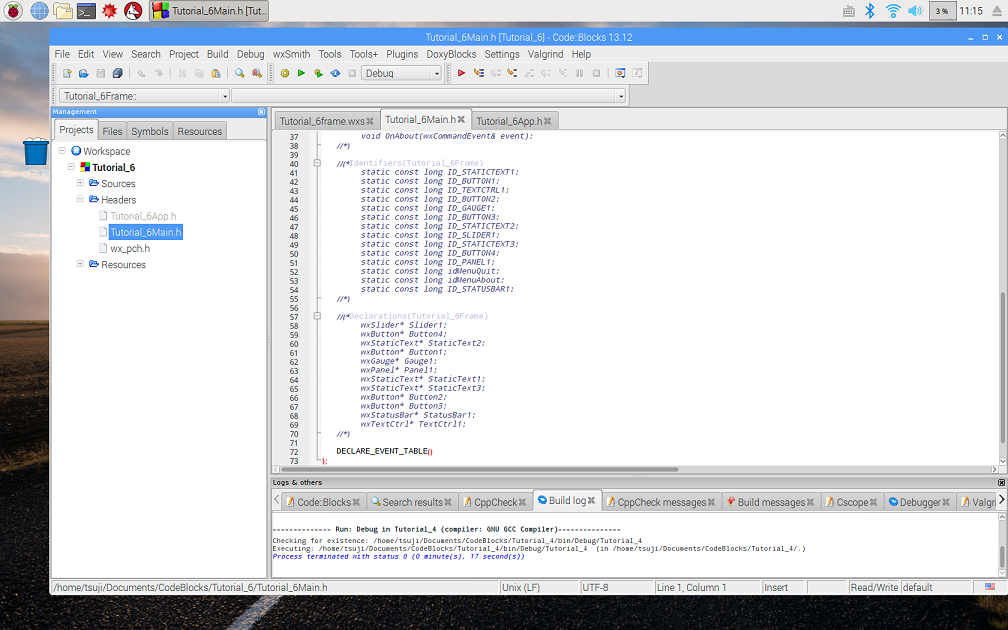The height and width of the screenshot is (630, 1008).
Task: Show more log tabs with right arrow
Action: click(x=1001, y=500)
